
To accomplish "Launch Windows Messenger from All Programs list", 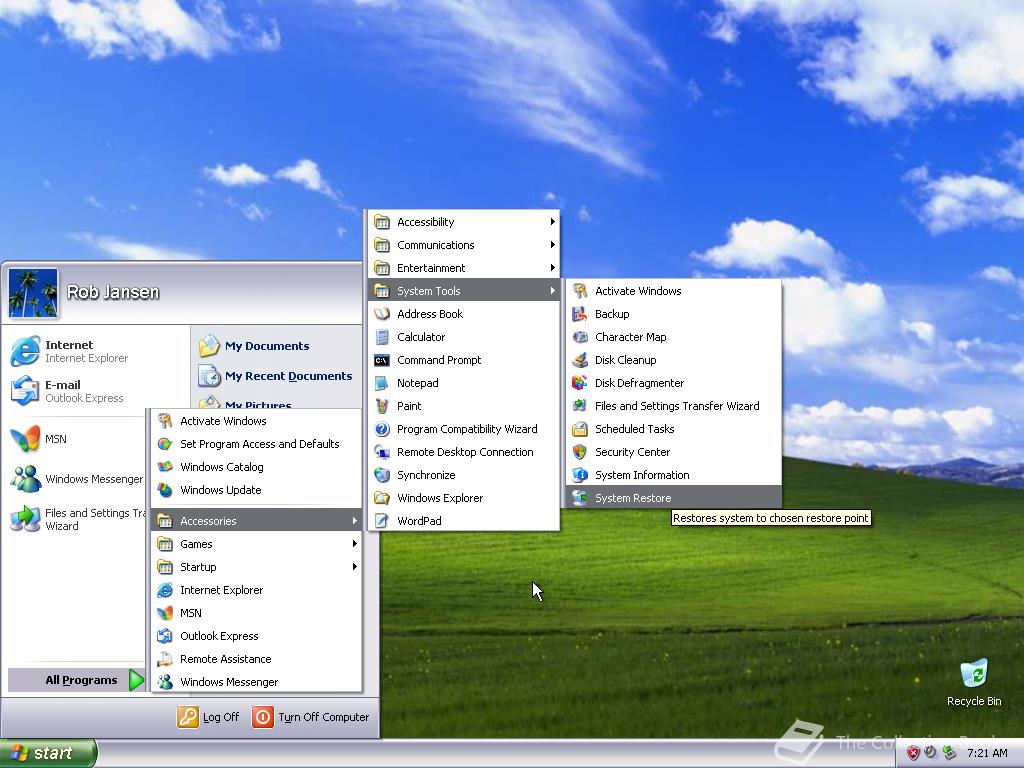I will click(256, 682).
